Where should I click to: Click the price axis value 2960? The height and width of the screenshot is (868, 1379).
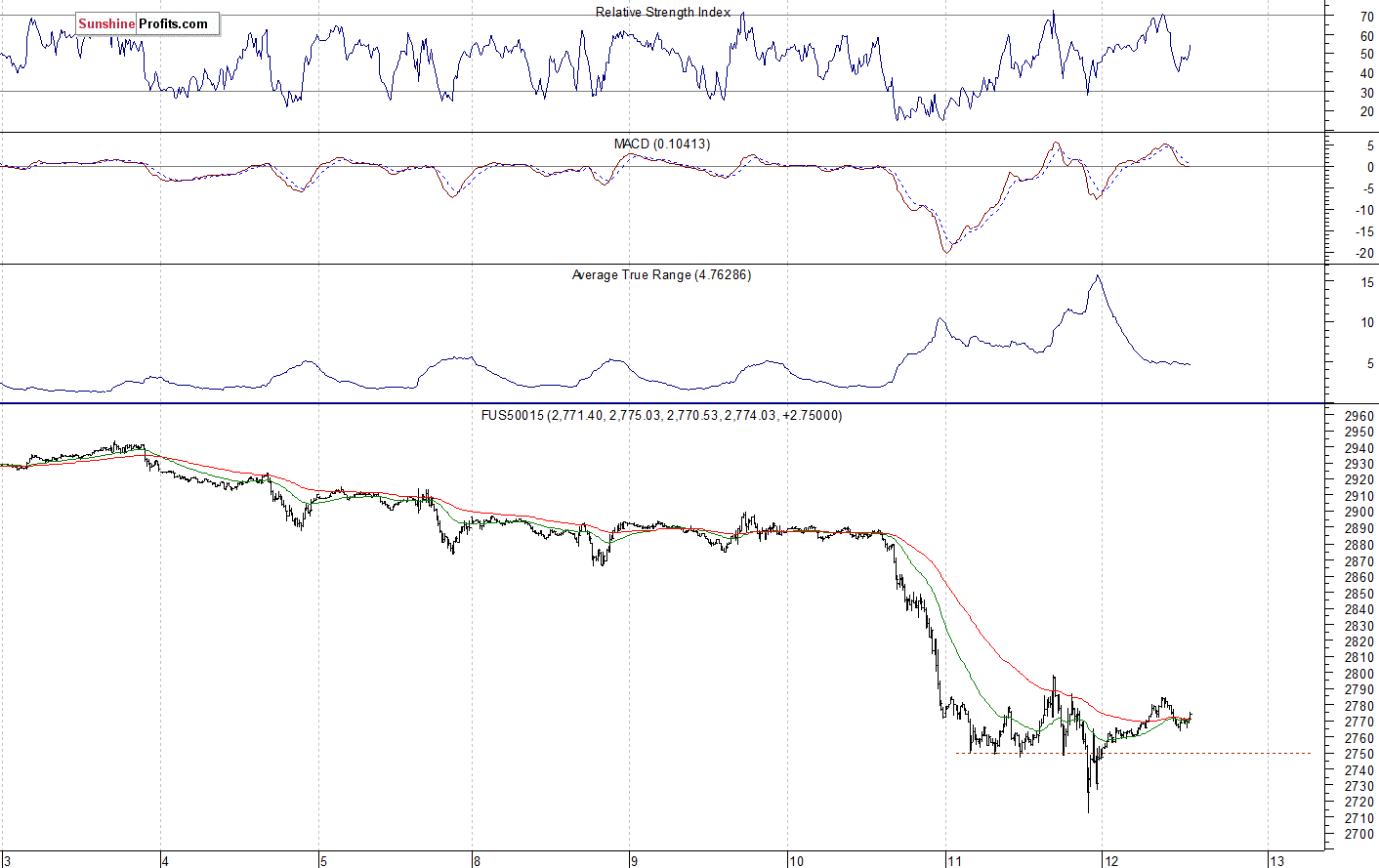click(1359, 416)
